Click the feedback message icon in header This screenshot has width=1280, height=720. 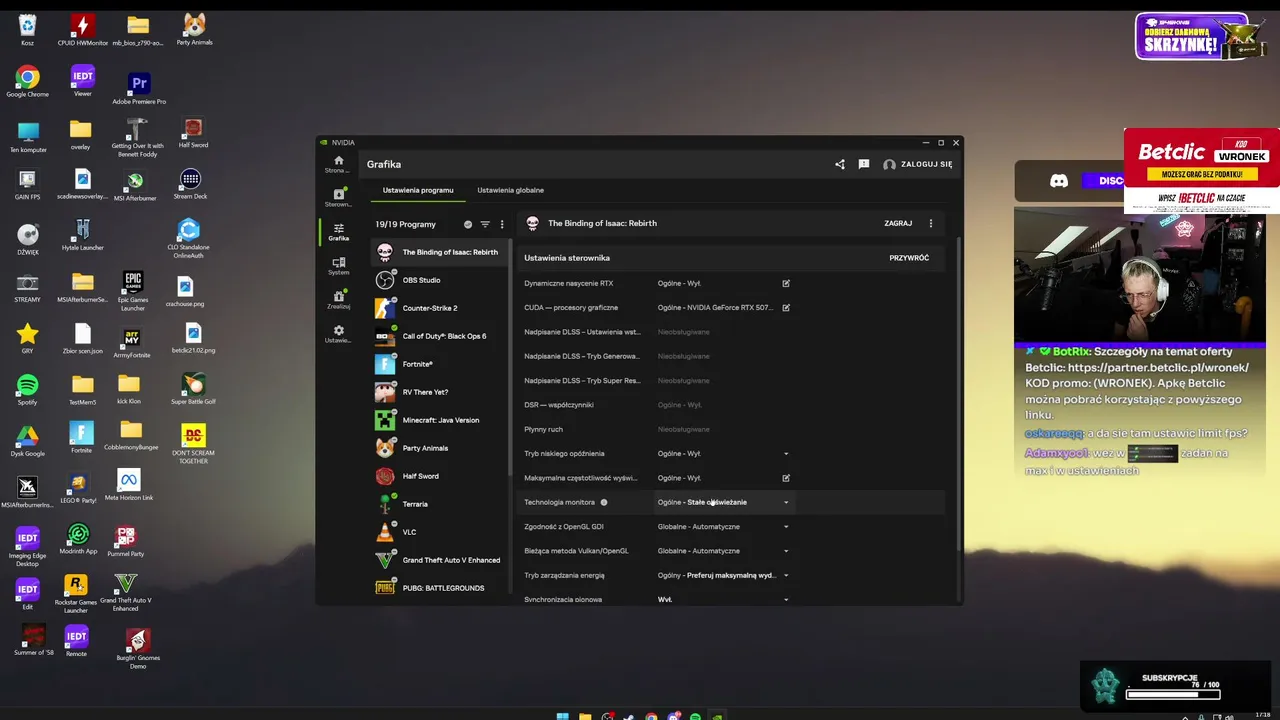click(x=864, y=164)
